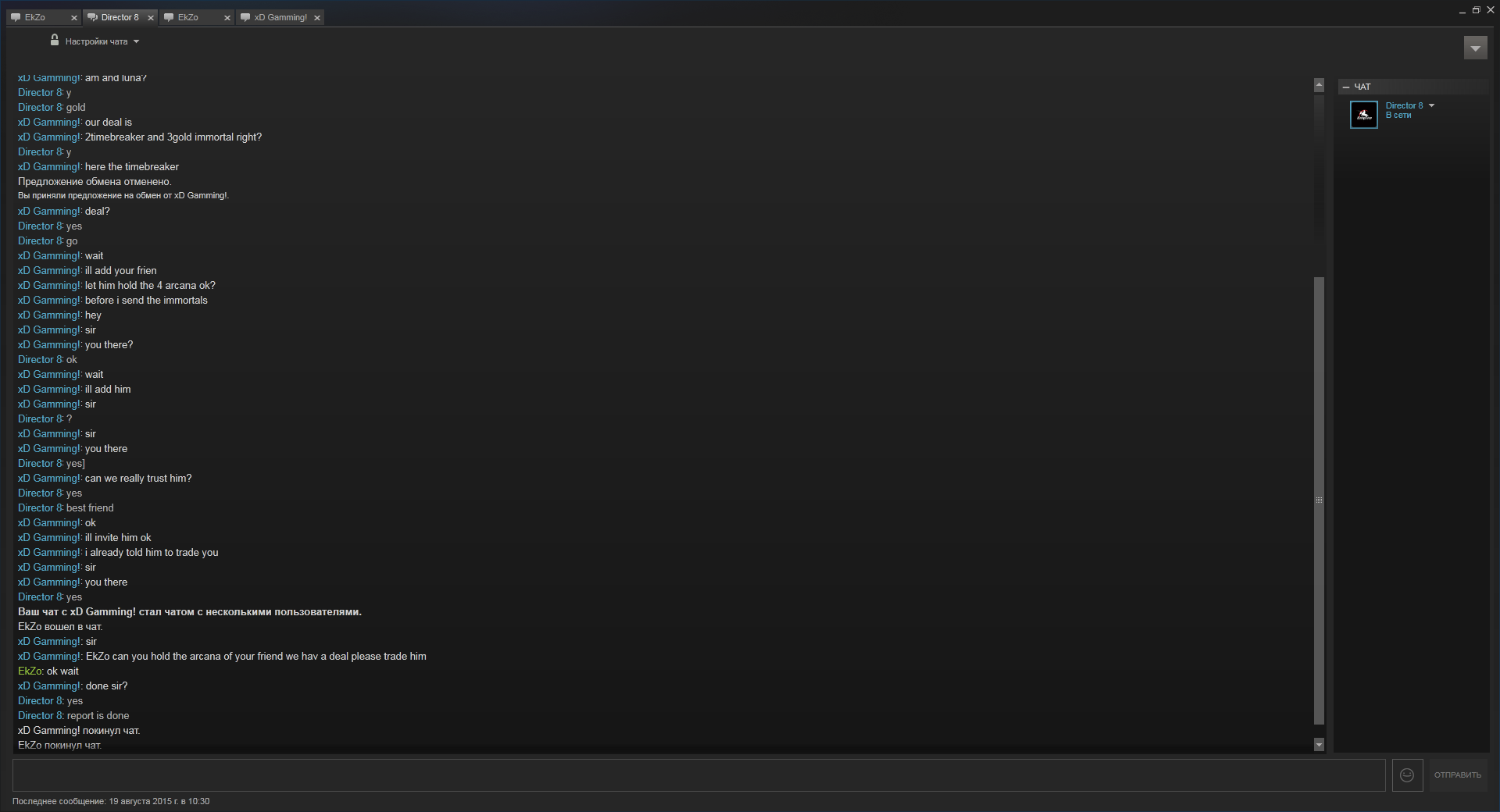Open the Настройки чата dropdown
This screenshot has height=812, width=1500.
tap(102, 41)
